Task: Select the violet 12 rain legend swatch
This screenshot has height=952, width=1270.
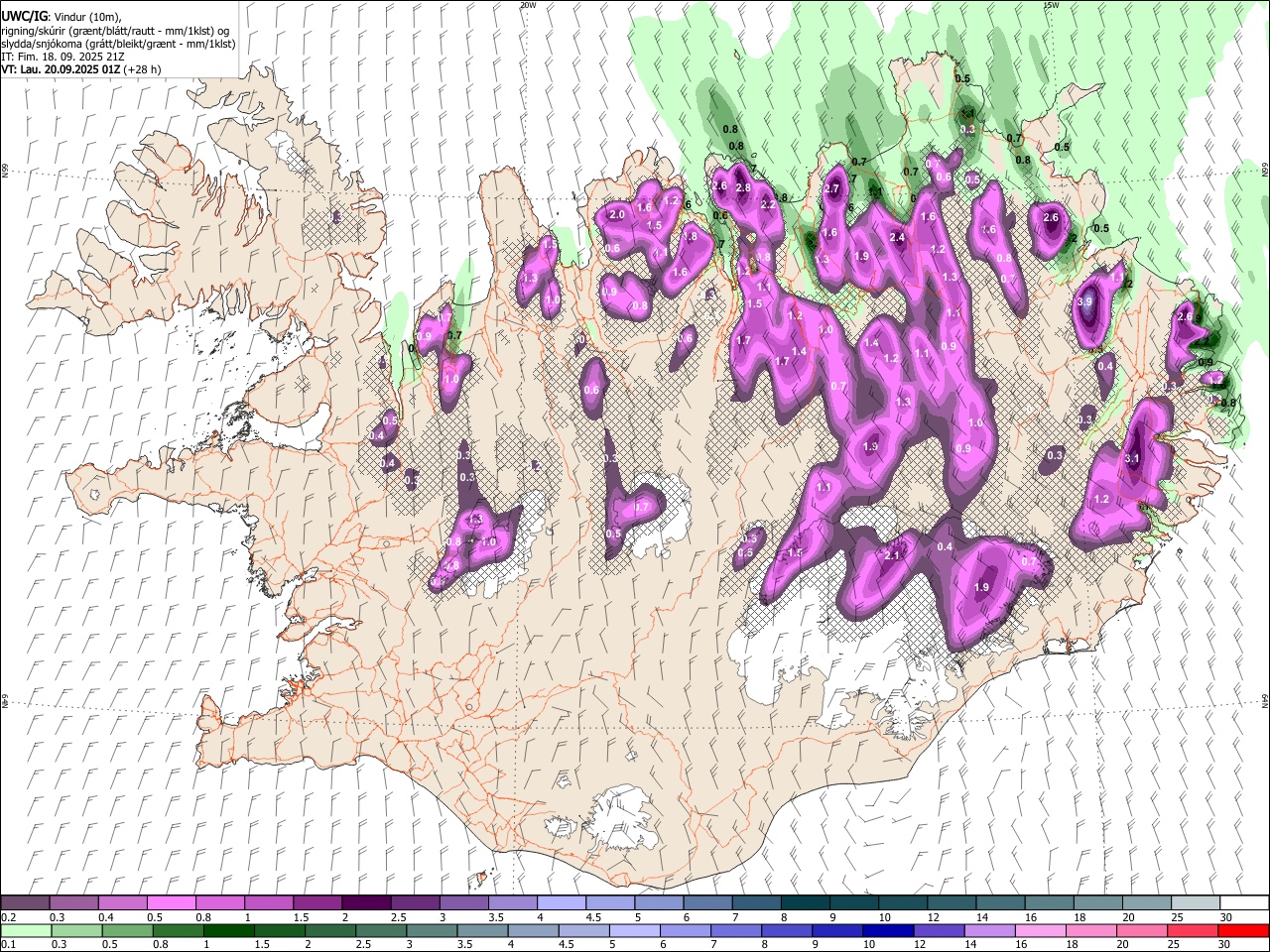Action: tap(939, 930)
